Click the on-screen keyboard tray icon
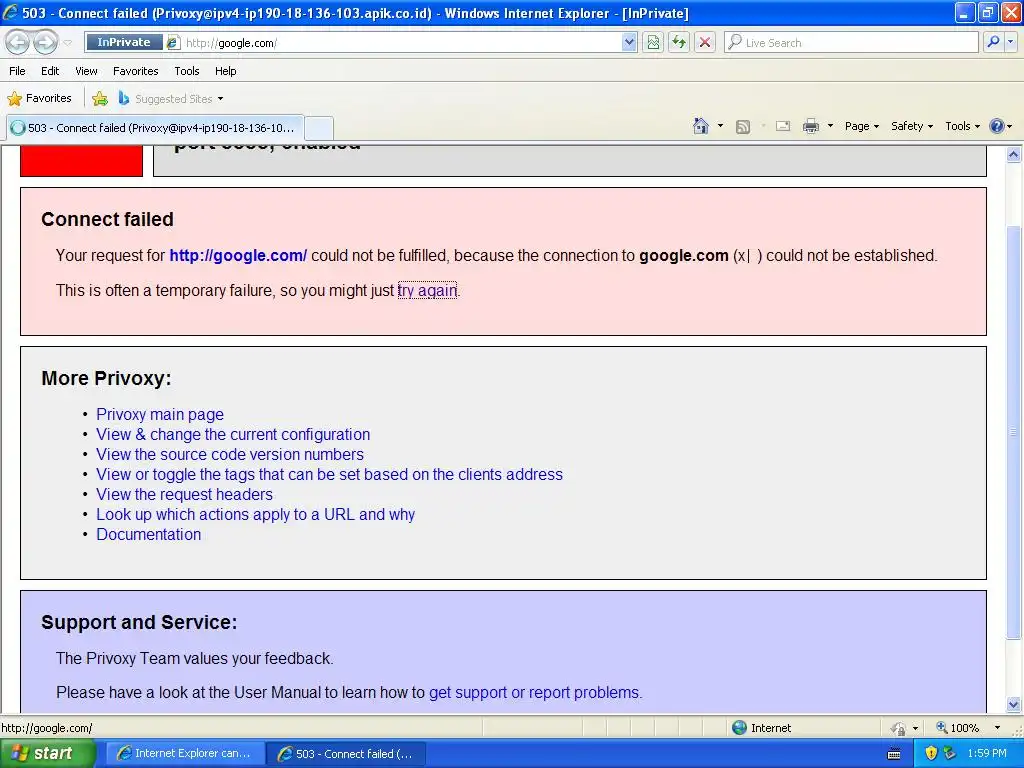 [x=894, y=754]
